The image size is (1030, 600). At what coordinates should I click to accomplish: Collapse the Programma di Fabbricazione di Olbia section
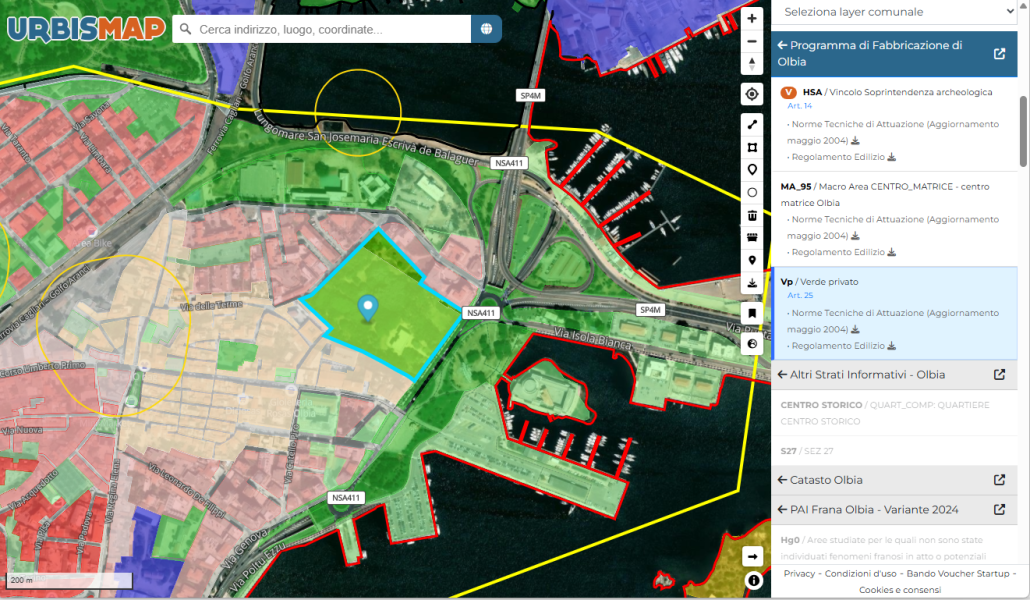pyautogui.click(x=782, y=45)
